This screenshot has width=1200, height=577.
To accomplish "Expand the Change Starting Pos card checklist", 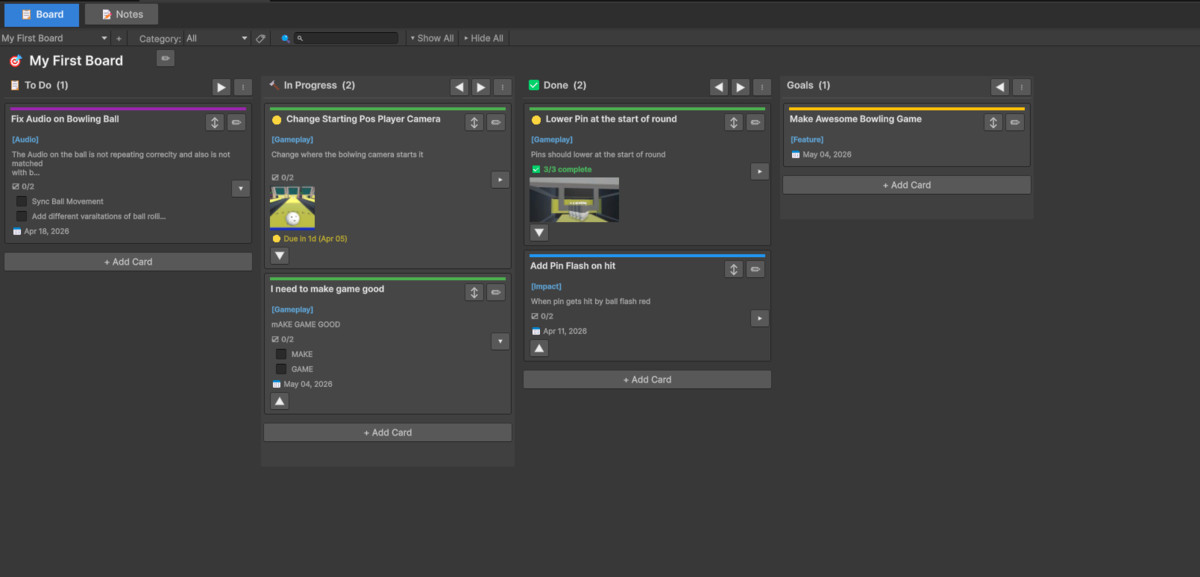I will point(500,180).
